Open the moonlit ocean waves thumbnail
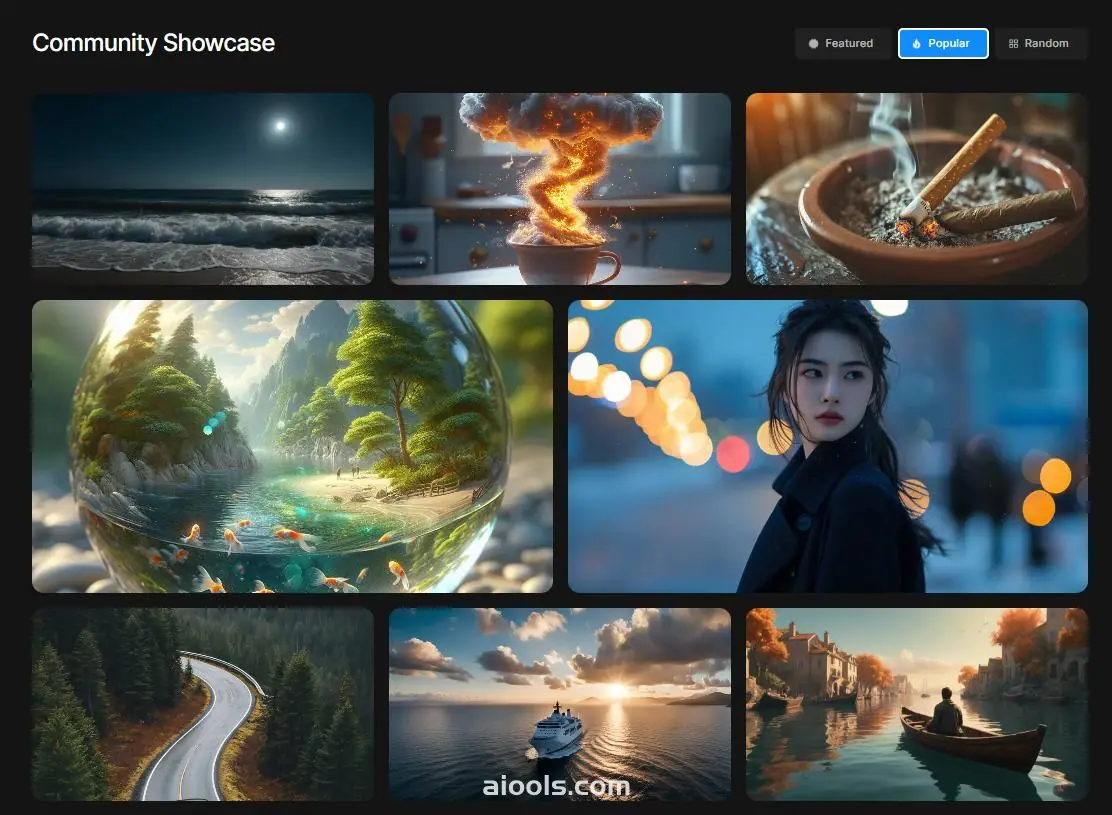The width and height of the screenshot is (1112, 815). 203,189
